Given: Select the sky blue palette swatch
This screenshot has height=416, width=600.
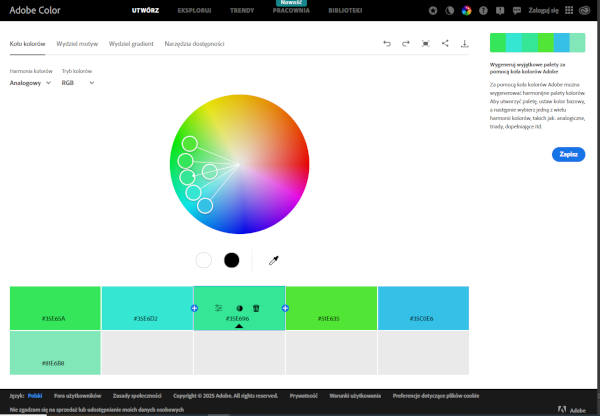Looking at the screenshot, I should (423, 308).
